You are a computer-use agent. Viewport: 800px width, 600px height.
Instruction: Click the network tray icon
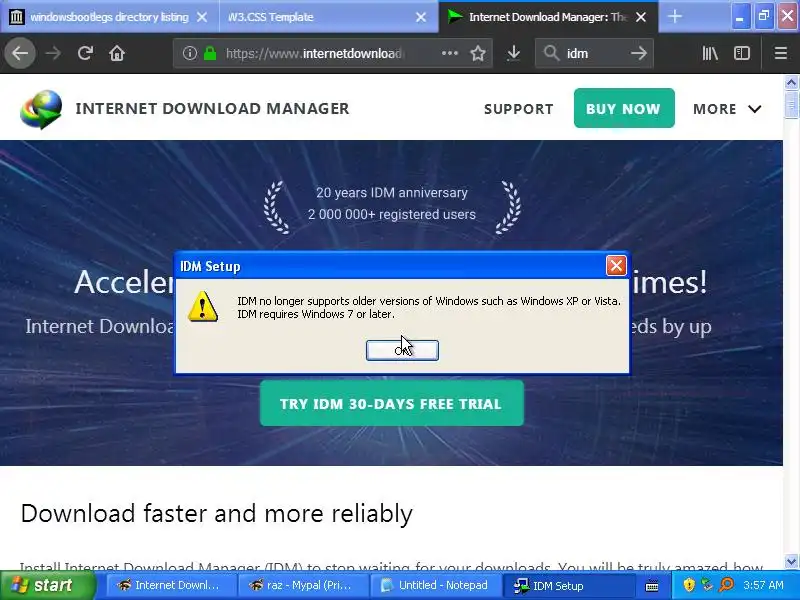click(707, 585)
